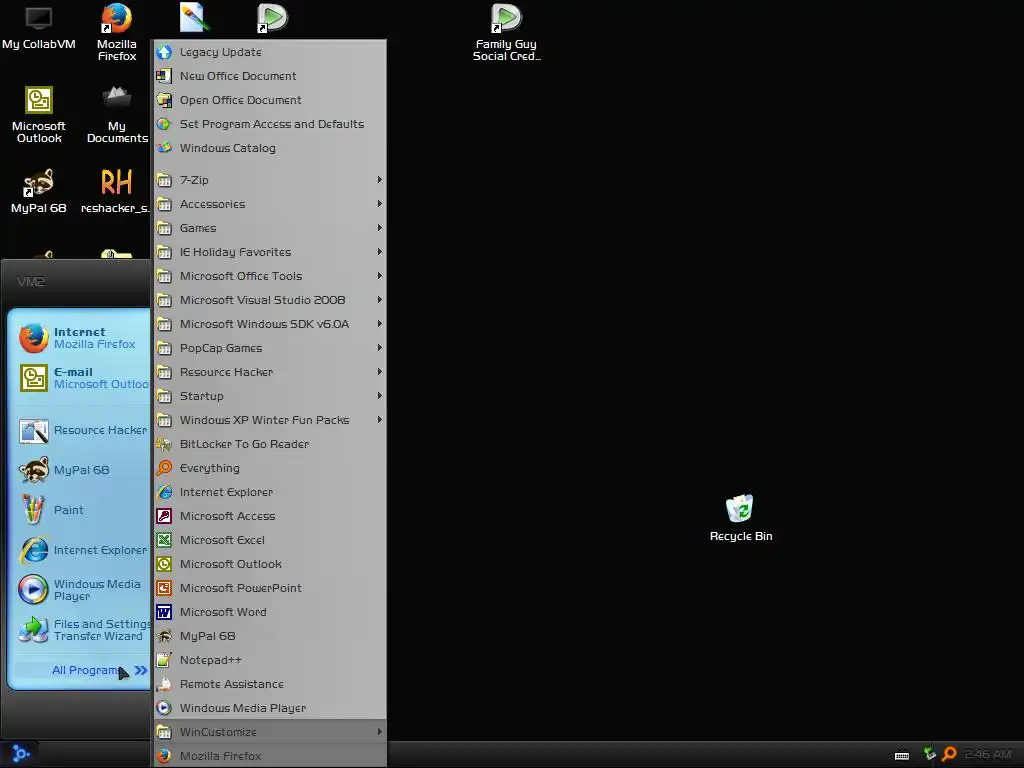Launch Microsoft PowerPoint
Viewport: 1024px width, 768px height.
270,588
